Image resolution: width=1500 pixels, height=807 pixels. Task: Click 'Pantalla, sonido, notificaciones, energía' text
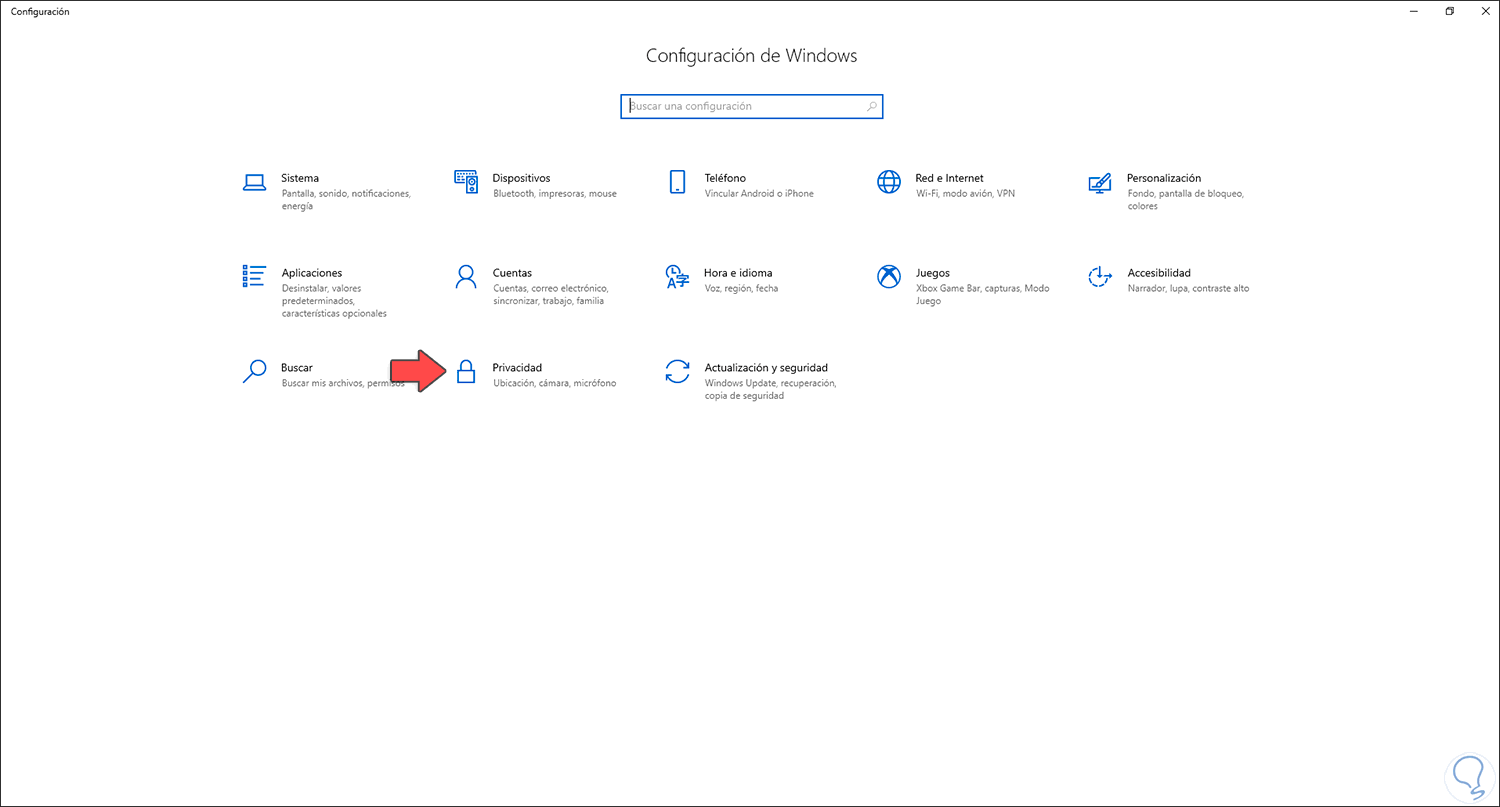(346, 200)
